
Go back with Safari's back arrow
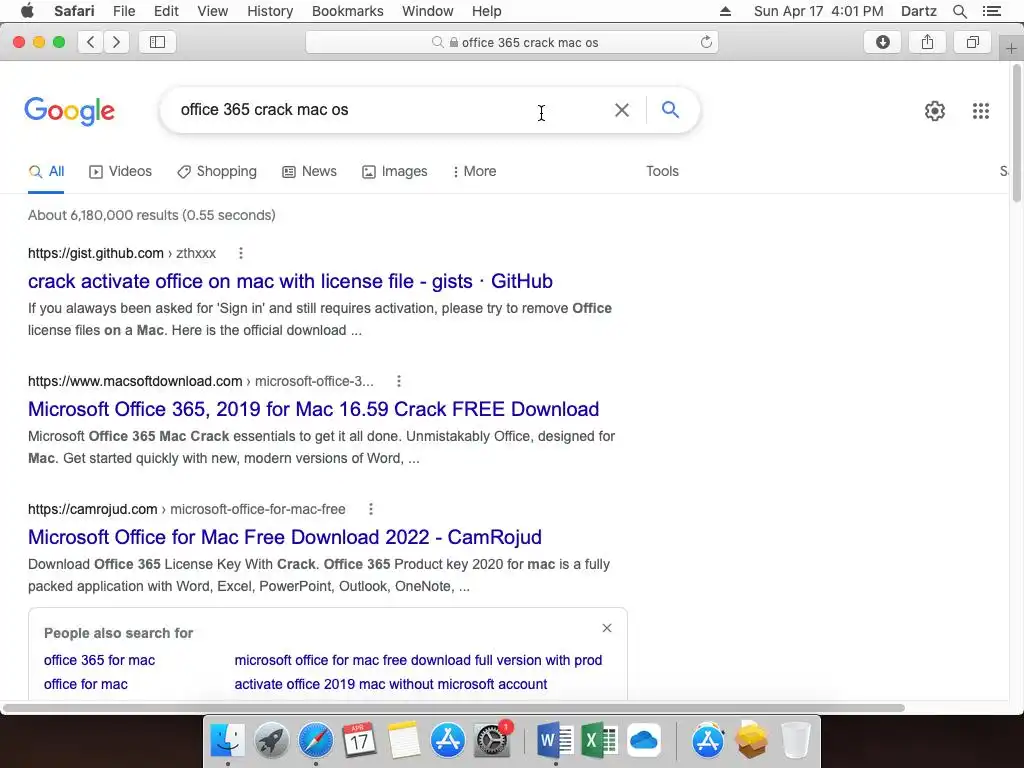click(91, 42)
